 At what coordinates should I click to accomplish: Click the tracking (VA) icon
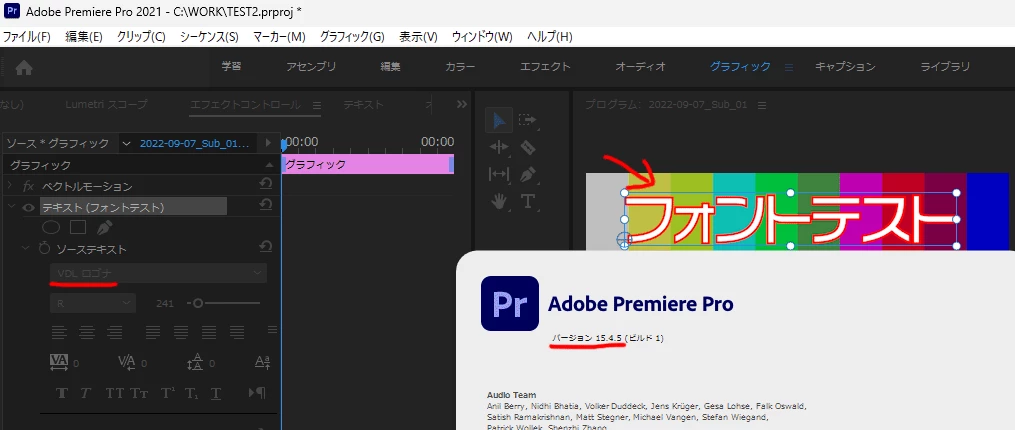(59, 362)
